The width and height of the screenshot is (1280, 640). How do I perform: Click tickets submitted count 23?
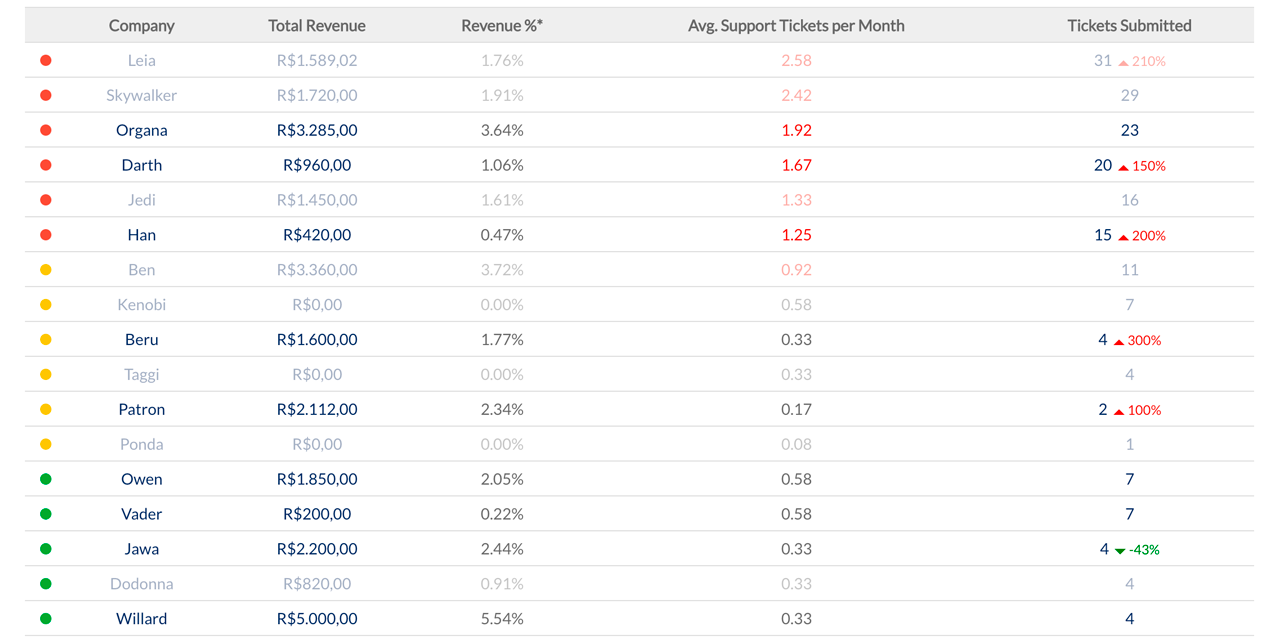(x=1130, y=130)
